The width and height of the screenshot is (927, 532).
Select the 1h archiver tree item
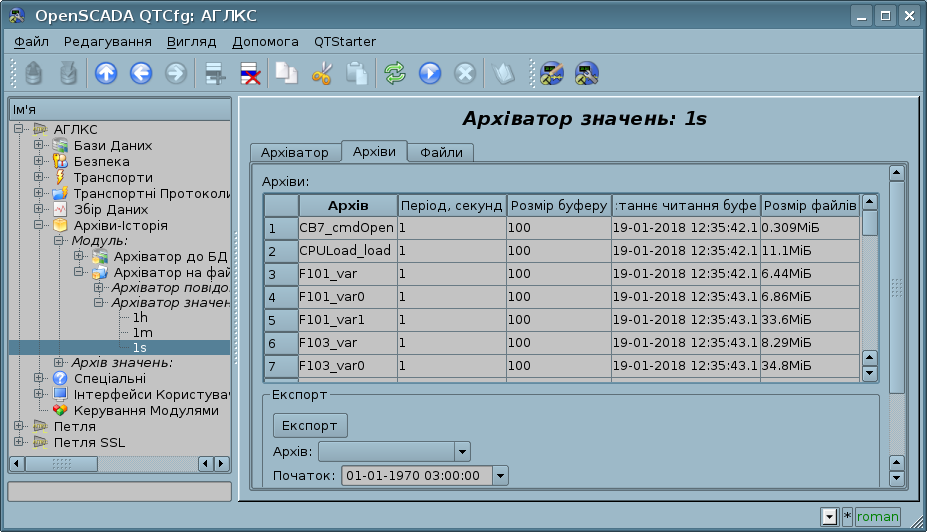[140, 317]
